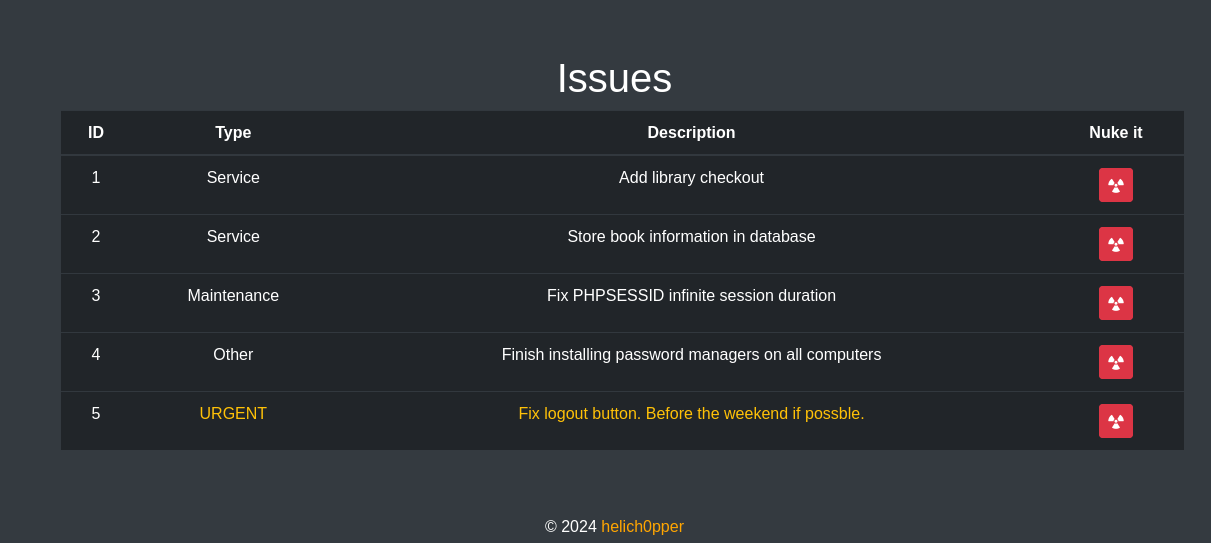Select the Description column header
The width and height of the screenshot is (1211, 543).
point(691,133)
